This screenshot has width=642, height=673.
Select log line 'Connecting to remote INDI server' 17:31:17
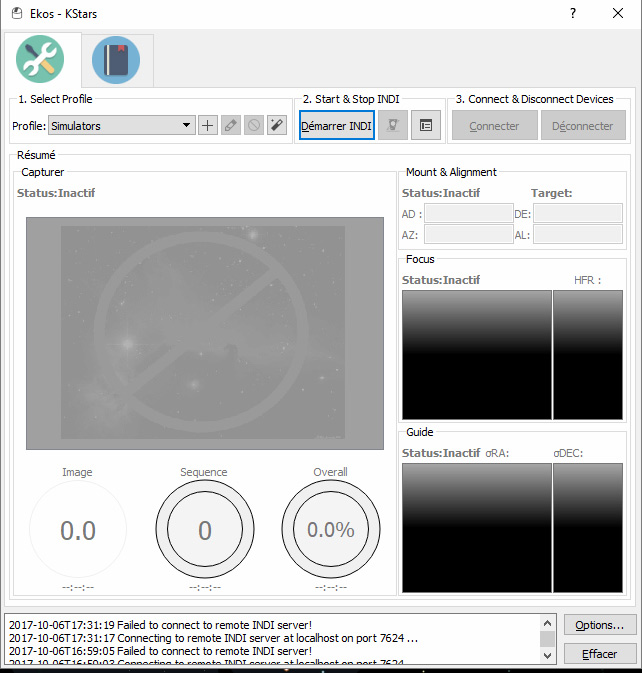tap(213, 638)
